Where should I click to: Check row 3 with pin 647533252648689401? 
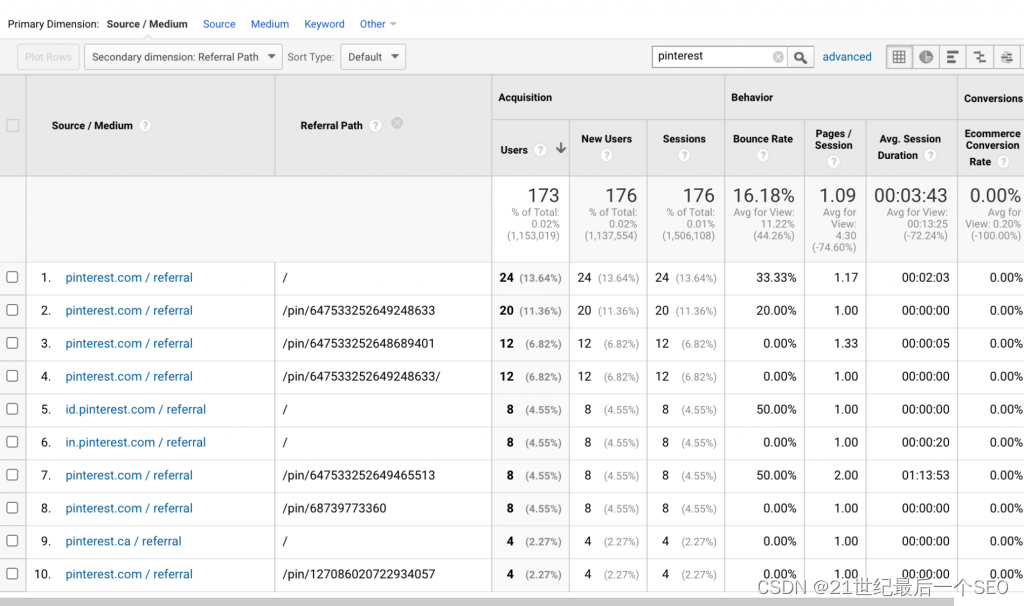click(12, 343)
